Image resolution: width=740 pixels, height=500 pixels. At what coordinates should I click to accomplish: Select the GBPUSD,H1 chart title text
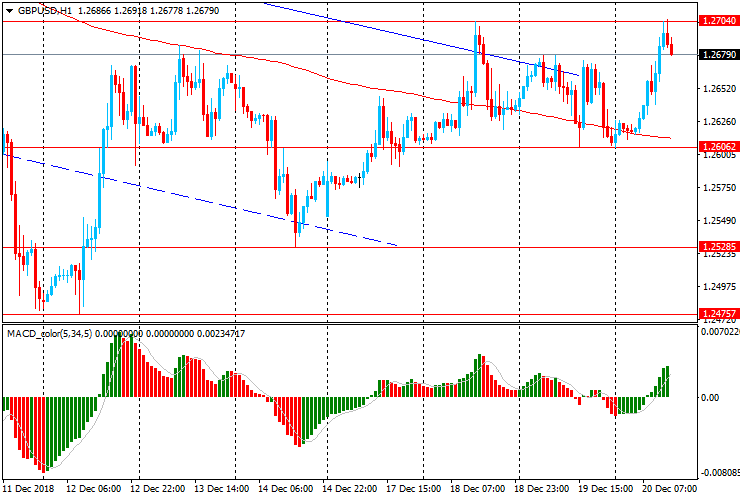(45, 10)
